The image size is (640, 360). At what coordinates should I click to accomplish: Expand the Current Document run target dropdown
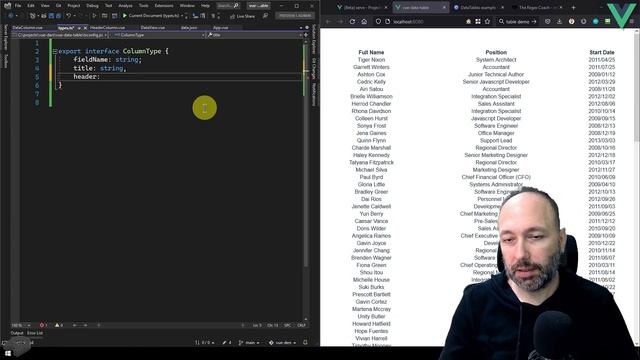point(182,16)
